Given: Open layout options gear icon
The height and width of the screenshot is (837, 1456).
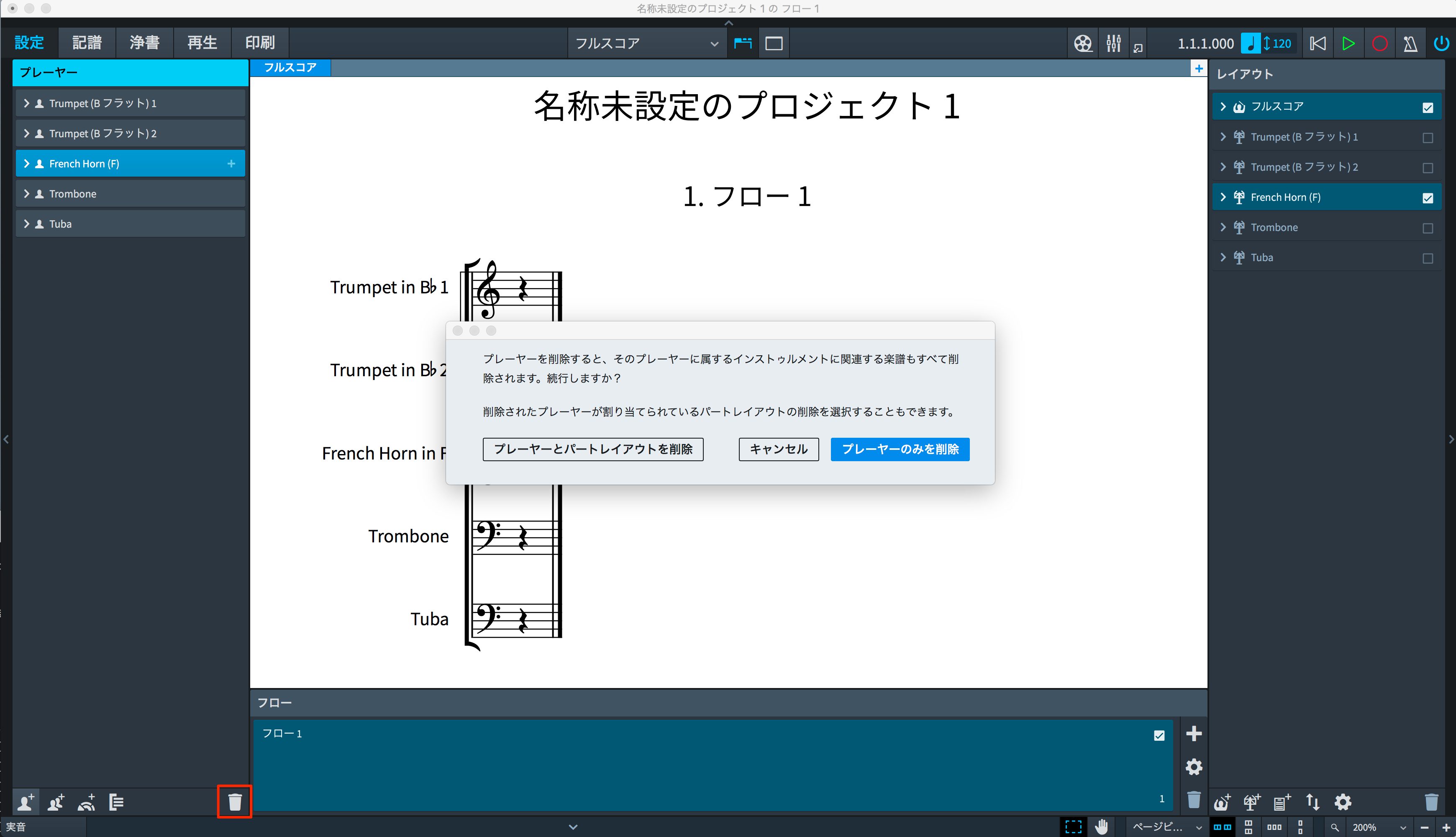Looking at the screenshot, I should [1343, 801].
